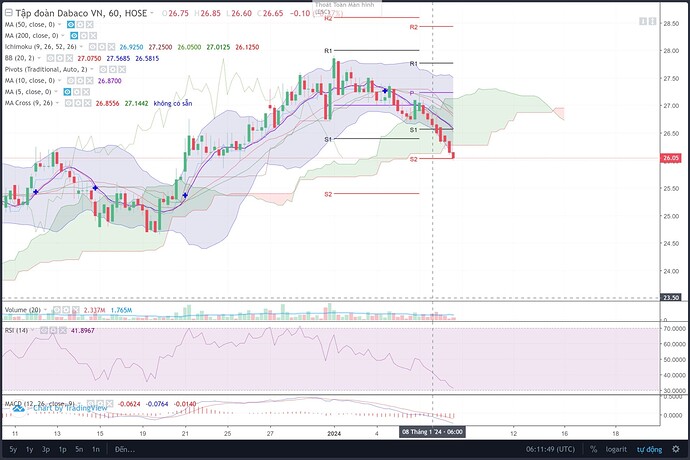Open Volume (20) indicator settings
The image size is (690, 460).
point(66,310)
